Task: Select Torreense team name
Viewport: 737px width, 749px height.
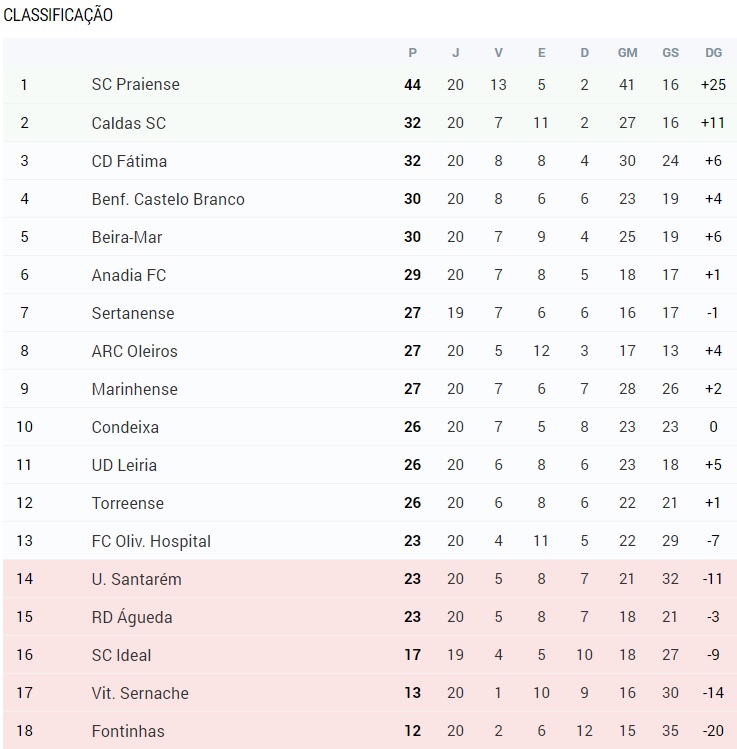Action: (x=128, y=503)
